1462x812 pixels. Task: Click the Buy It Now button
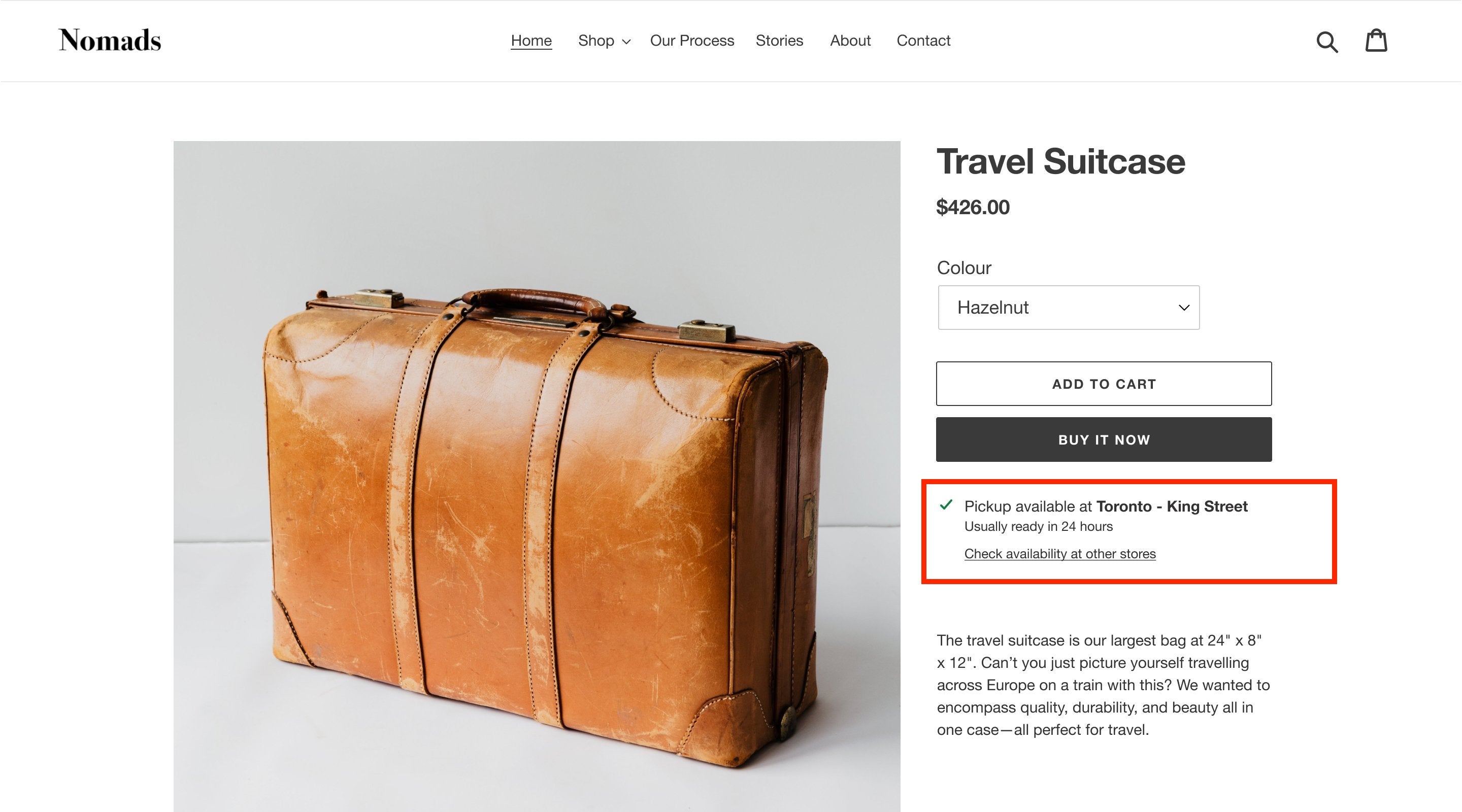tap(1103, 440)
